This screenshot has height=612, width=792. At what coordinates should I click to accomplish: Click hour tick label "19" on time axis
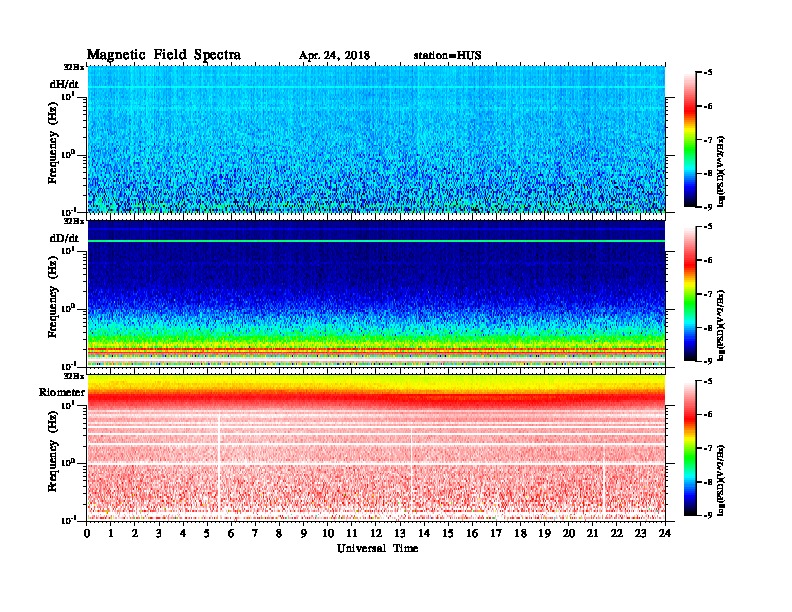[544, 533]
